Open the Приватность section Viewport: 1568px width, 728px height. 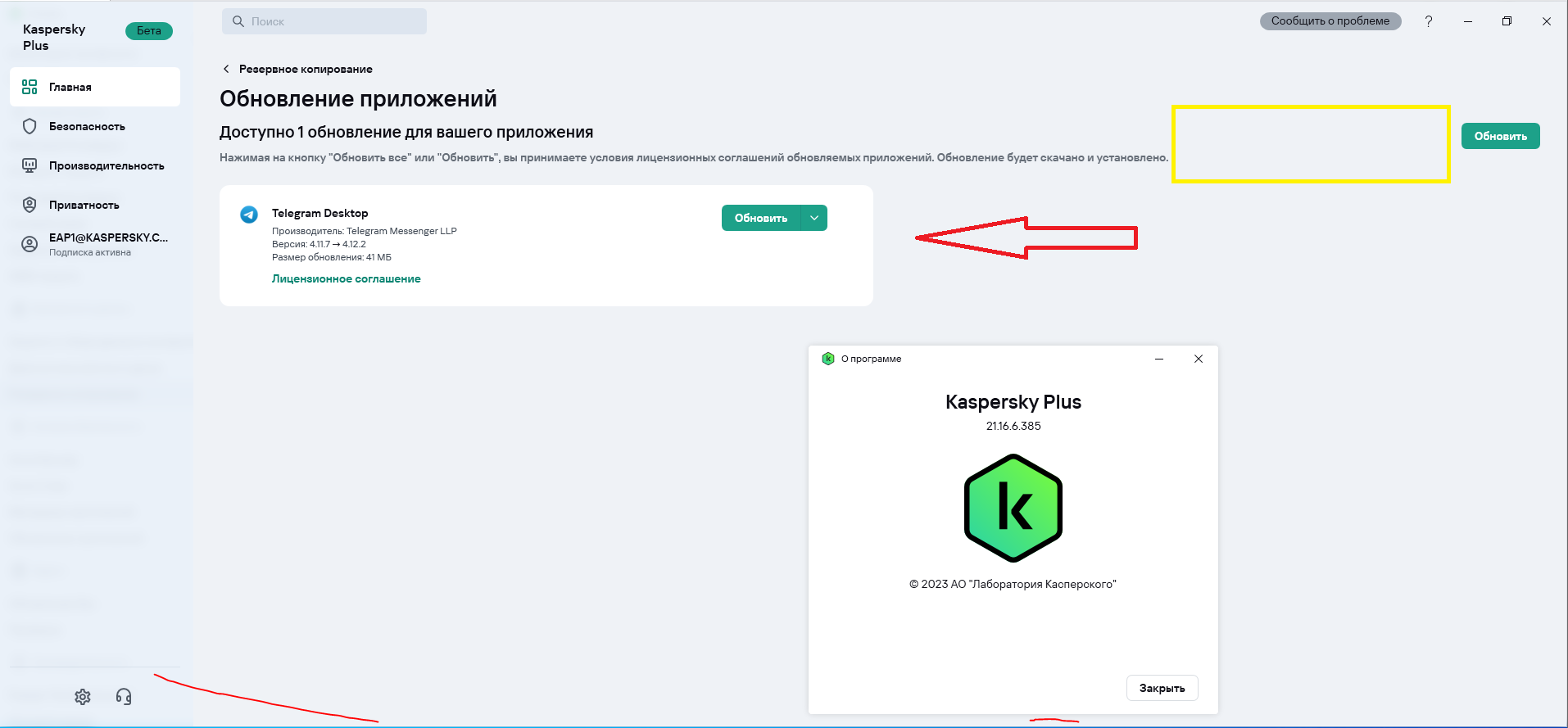click(x=95, y=205)
